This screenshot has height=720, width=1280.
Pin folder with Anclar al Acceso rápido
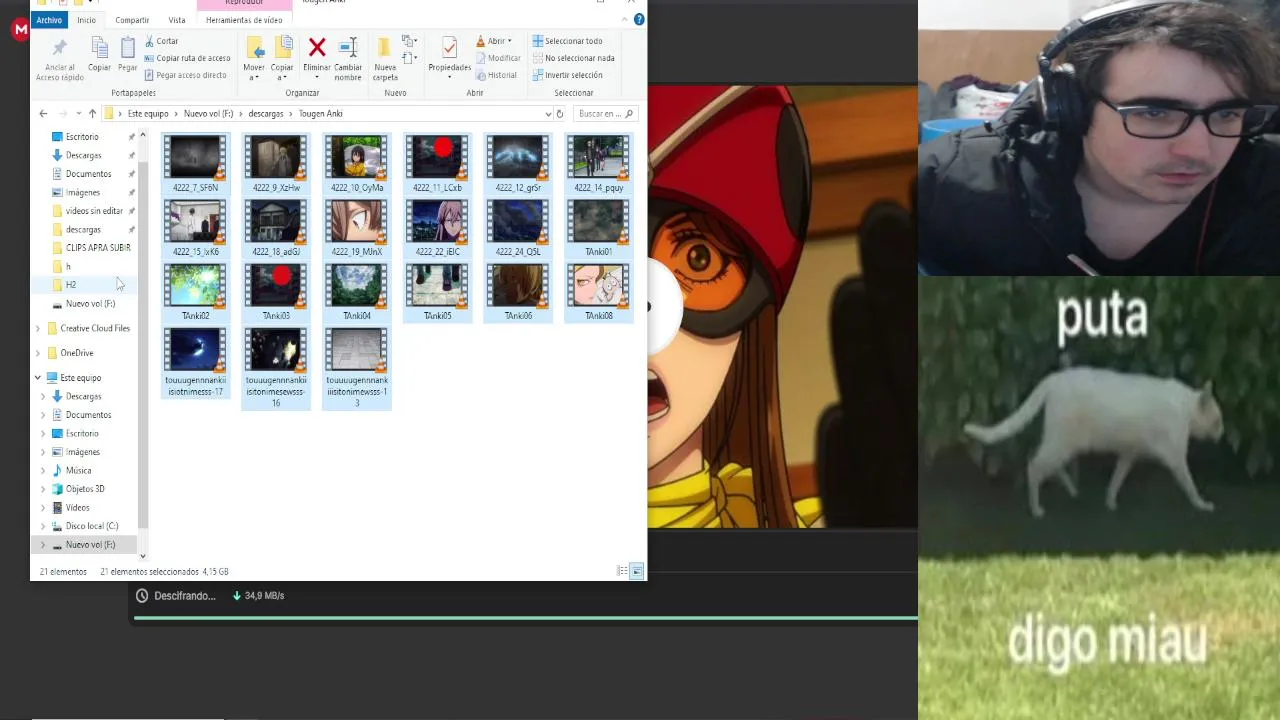click(60, 59)
